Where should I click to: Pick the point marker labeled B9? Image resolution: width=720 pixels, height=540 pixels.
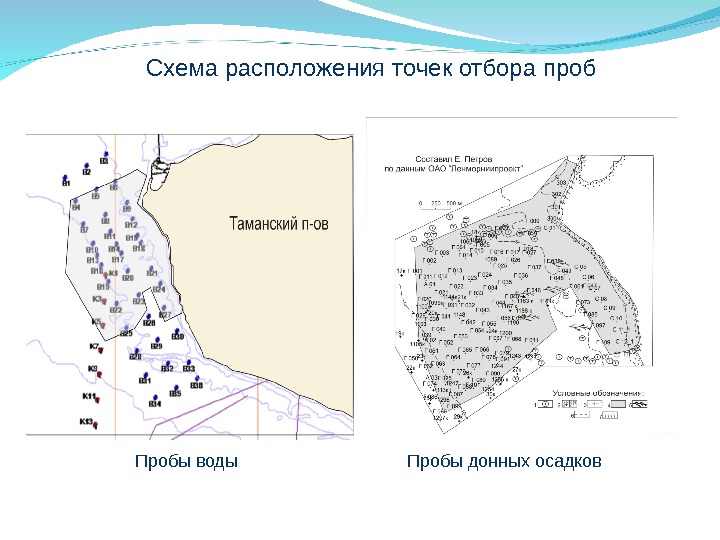tap(127, 203)
